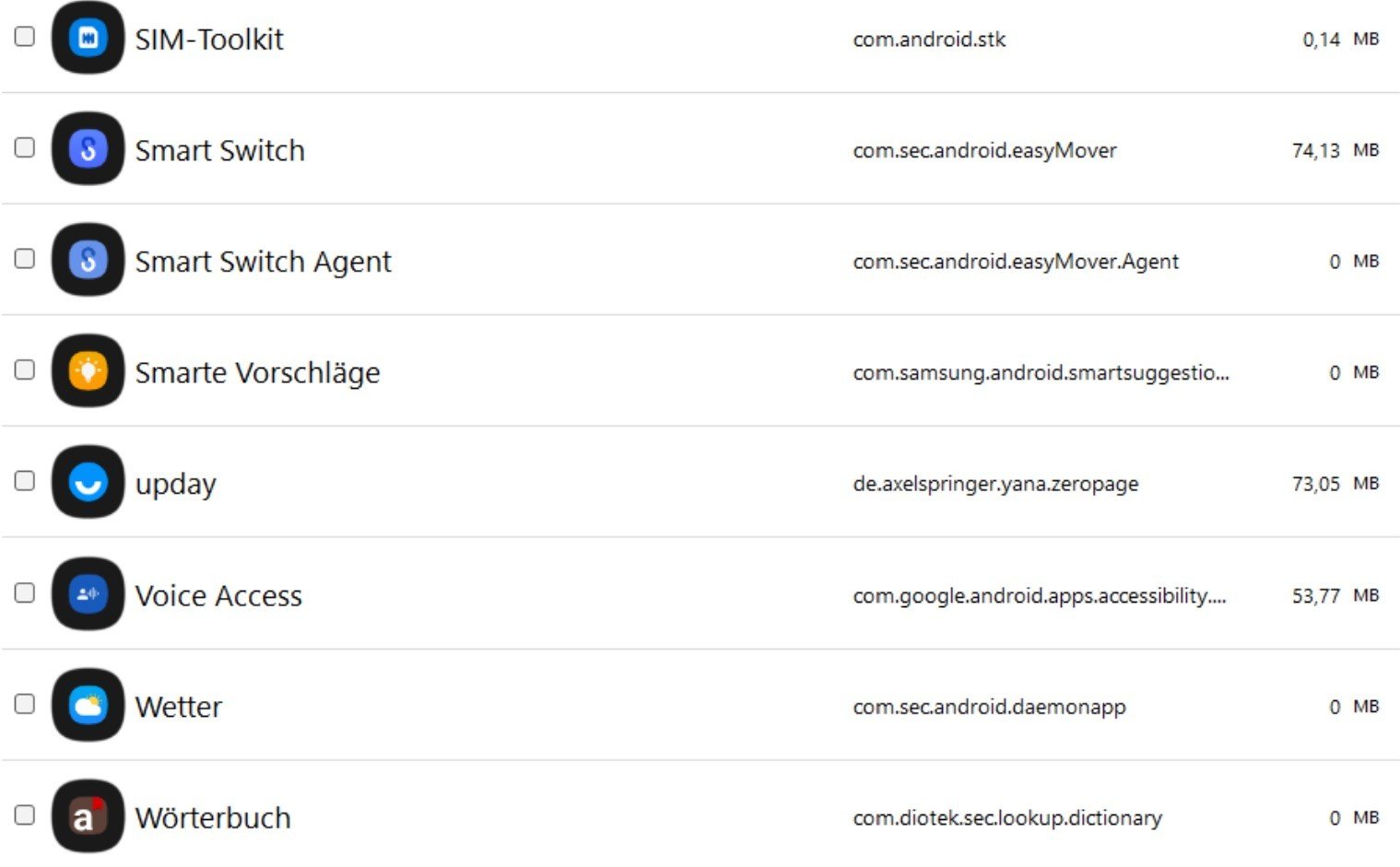Click the Voice Access app icon
The width and height of the screenshot is (1400, 867).
(x=88, y=594)
